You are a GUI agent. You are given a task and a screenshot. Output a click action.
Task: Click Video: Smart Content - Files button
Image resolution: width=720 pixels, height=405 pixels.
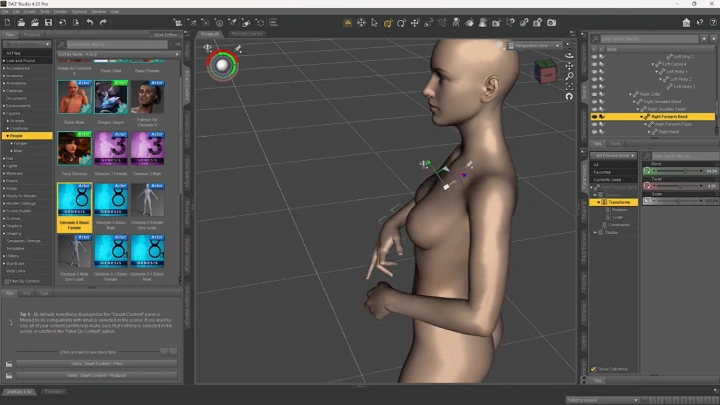click(97, 364)
